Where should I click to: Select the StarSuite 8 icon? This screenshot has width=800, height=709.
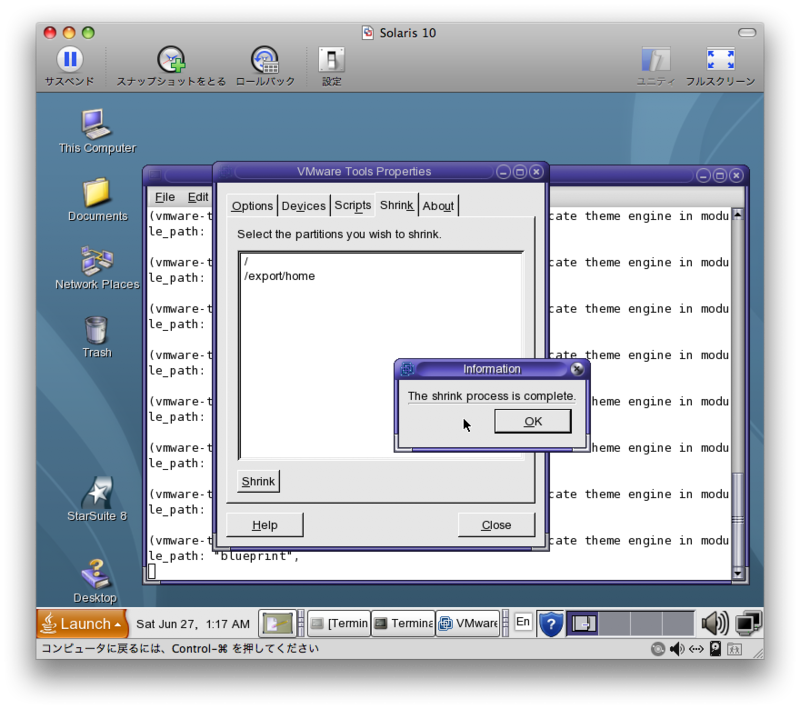(96, 492)
